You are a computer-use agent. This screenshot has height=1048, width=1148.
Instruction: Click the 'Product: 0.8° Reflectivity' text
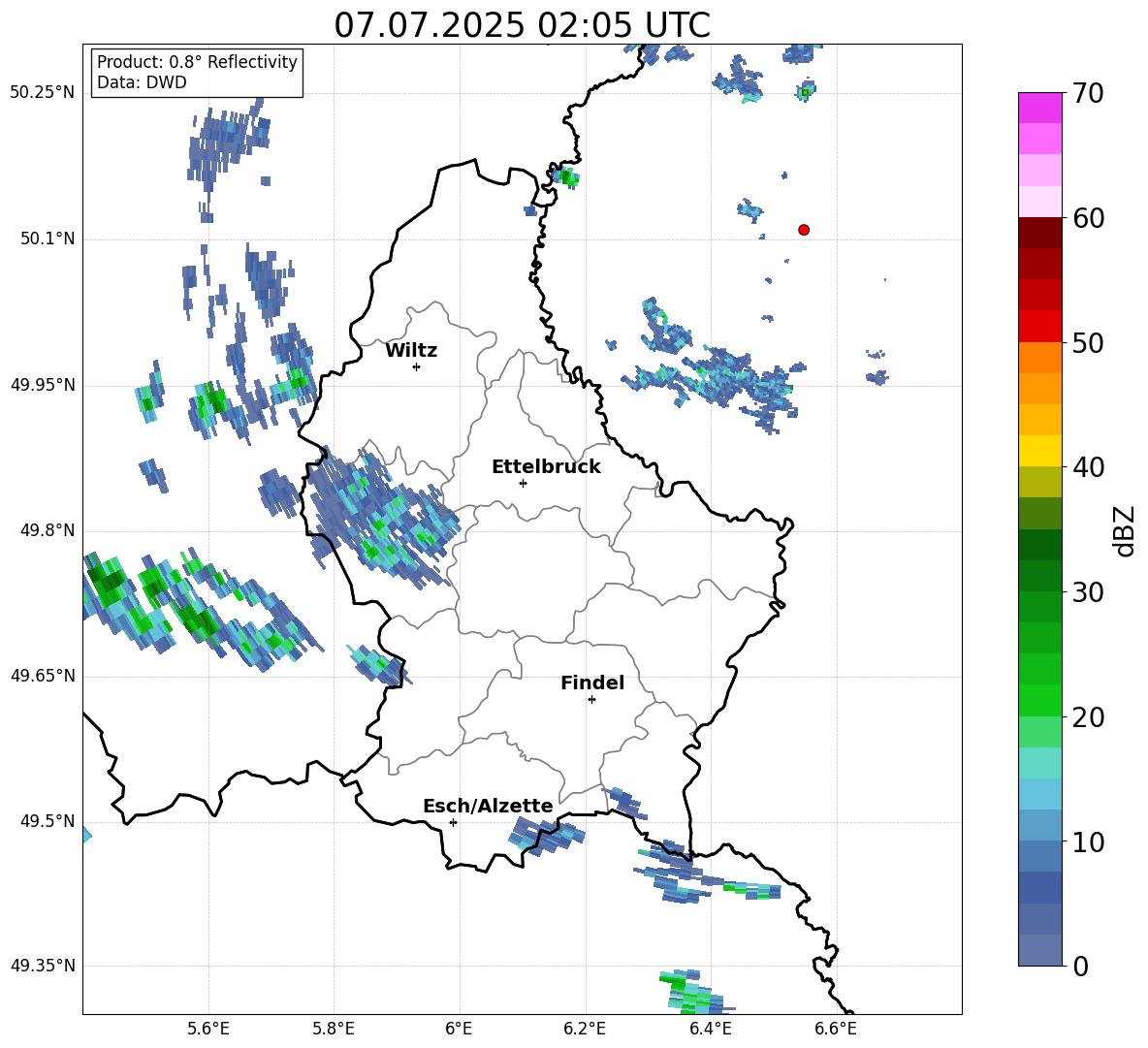click(197, 62)
